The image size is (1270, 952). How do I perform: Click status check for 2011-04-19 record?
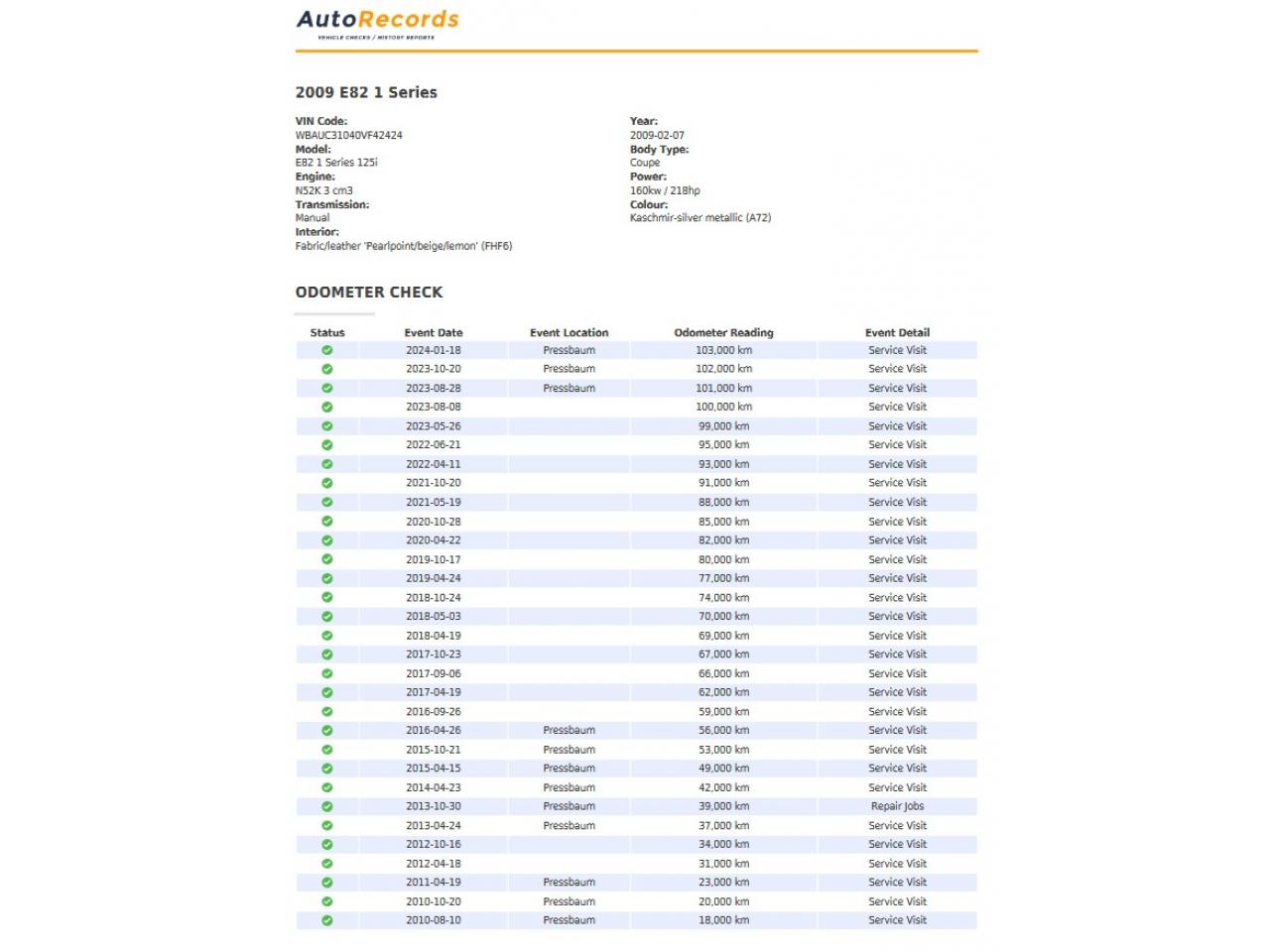coord(327,883)
